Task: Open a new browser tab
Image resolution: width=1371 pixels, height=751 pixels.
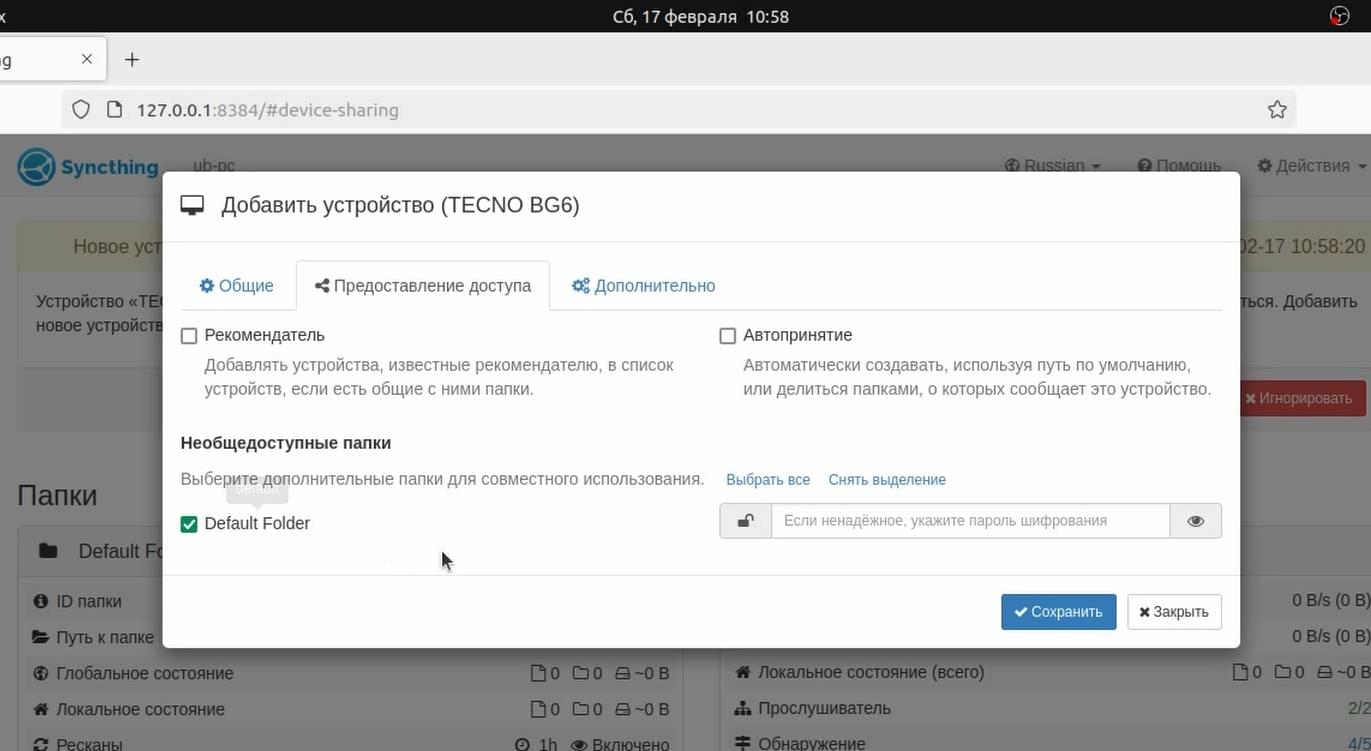Action: (132, 60)
